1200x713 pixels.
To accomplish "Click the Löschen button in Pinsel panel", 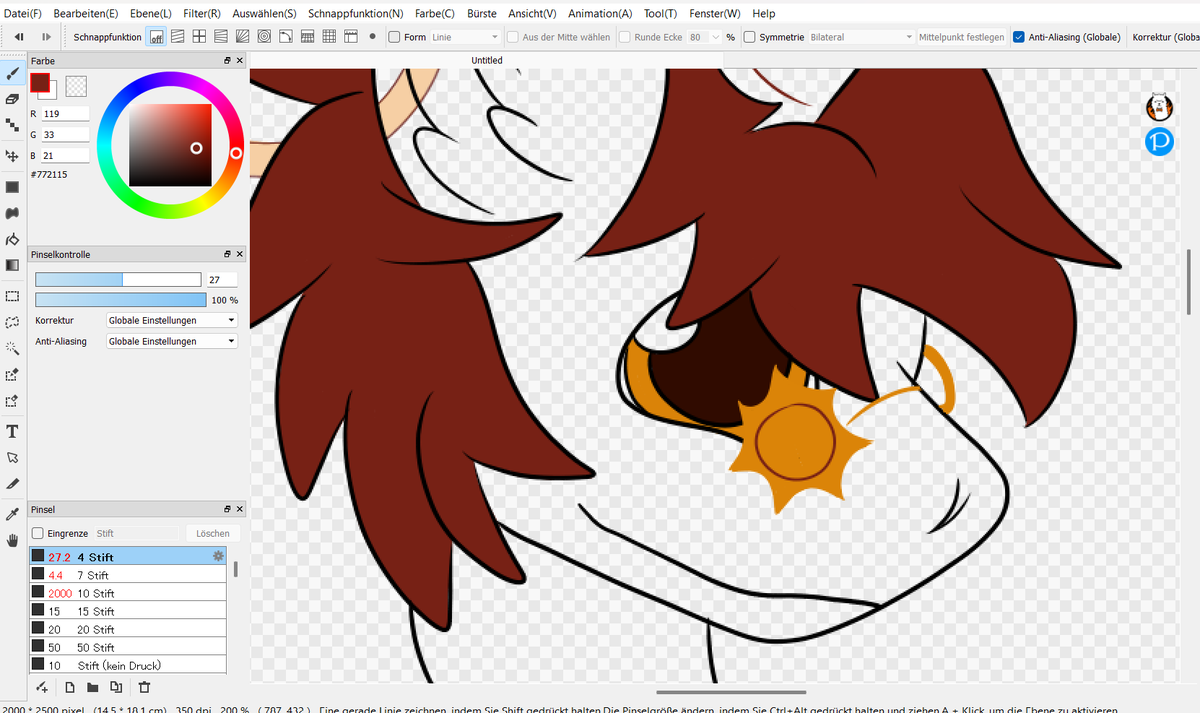I will click(212, 534).
